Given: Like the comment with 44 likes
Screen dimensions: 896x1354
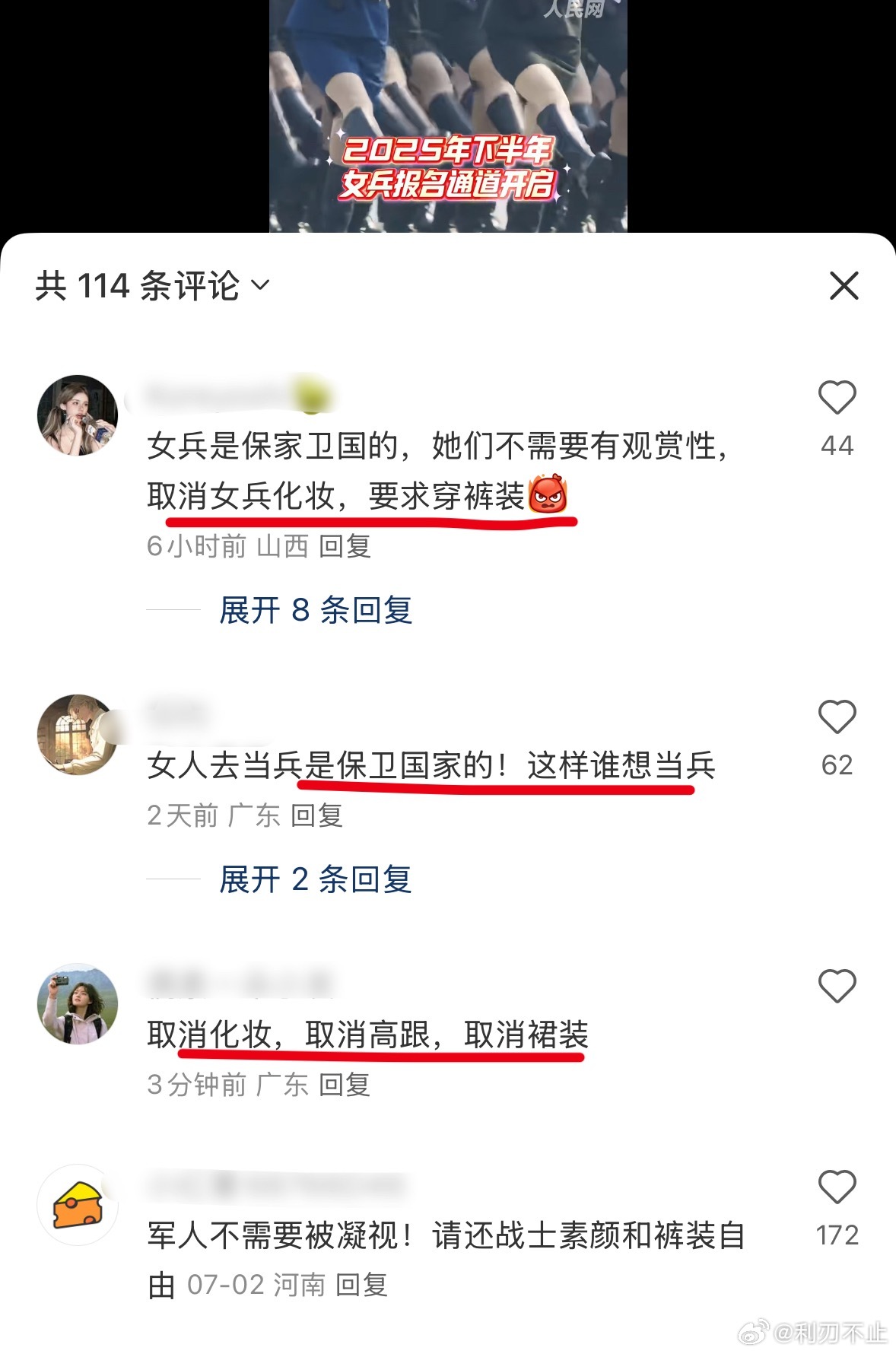Looking at the screenshot, I should 837,398.
